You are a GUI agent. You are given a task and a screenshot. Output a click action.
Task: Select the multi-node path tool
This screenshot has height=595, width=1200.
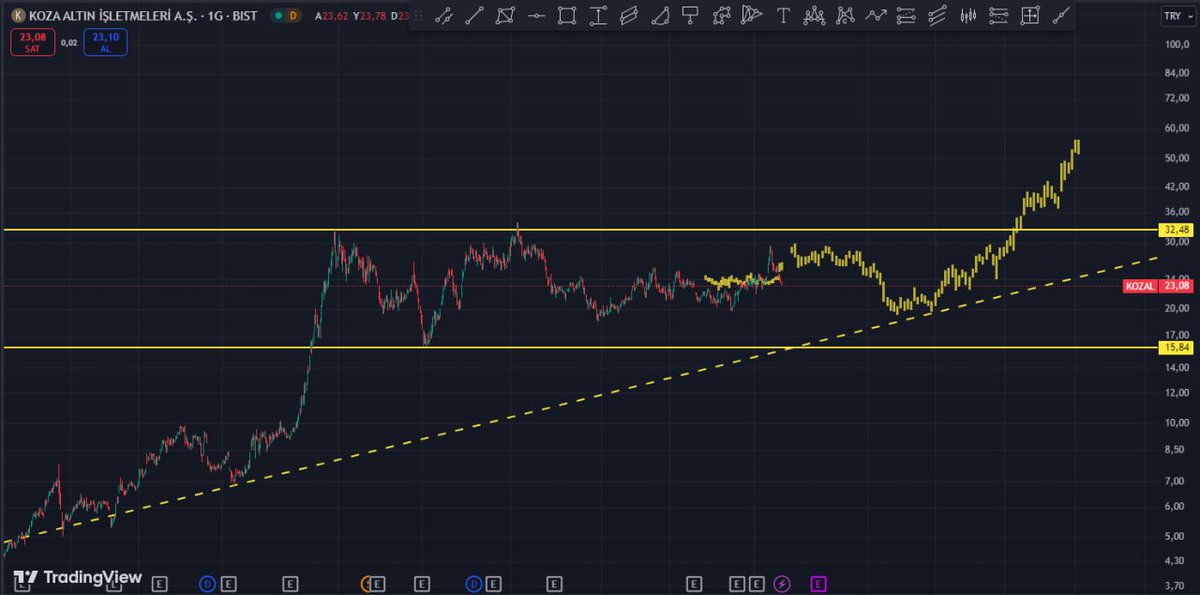[721, 15]
